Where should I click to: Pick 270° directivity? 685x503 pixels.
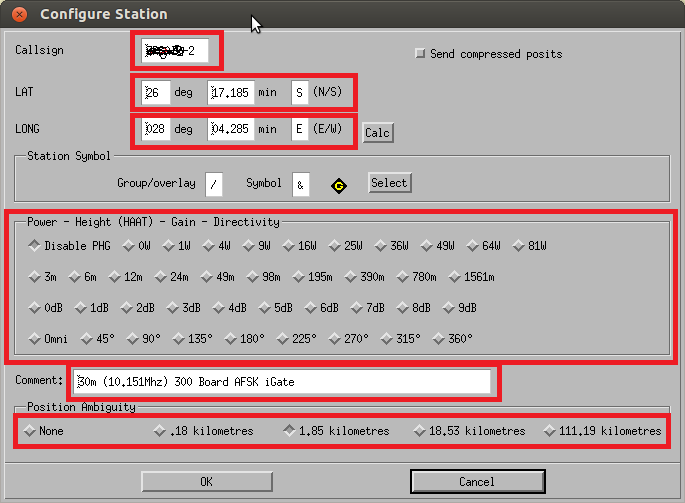point(348,339)
